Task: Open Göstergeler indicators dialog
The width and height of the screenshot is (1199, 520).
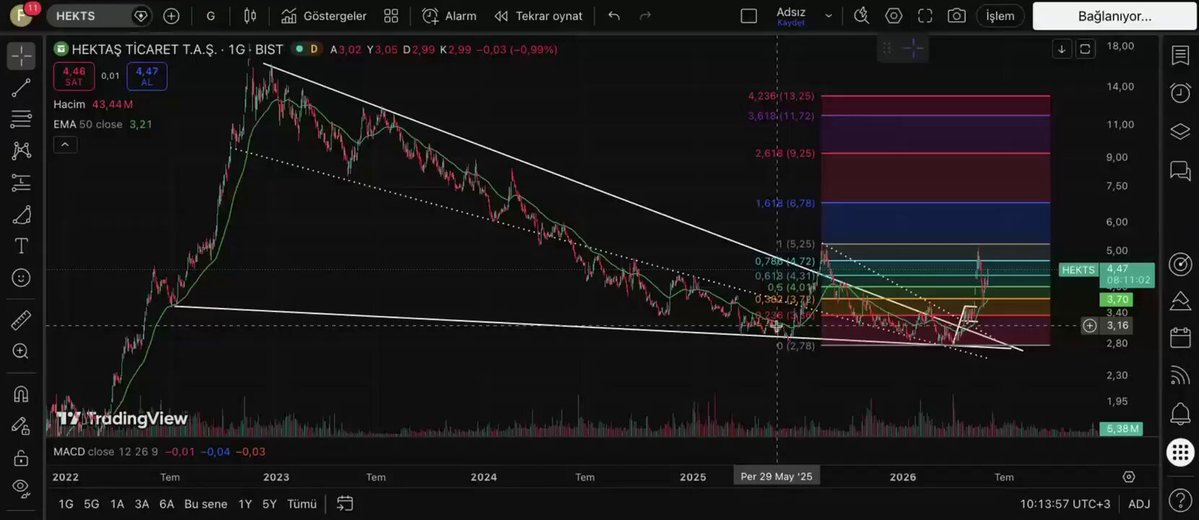Action: [x=323, y=15]
